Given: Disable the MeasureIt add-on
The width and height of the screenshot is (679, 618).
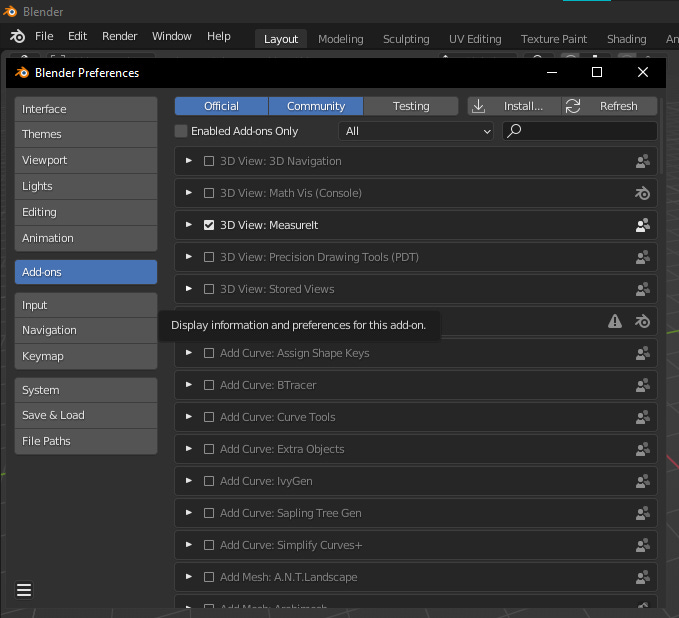Looking at the screenshot, I should click(x=209, y=225).
